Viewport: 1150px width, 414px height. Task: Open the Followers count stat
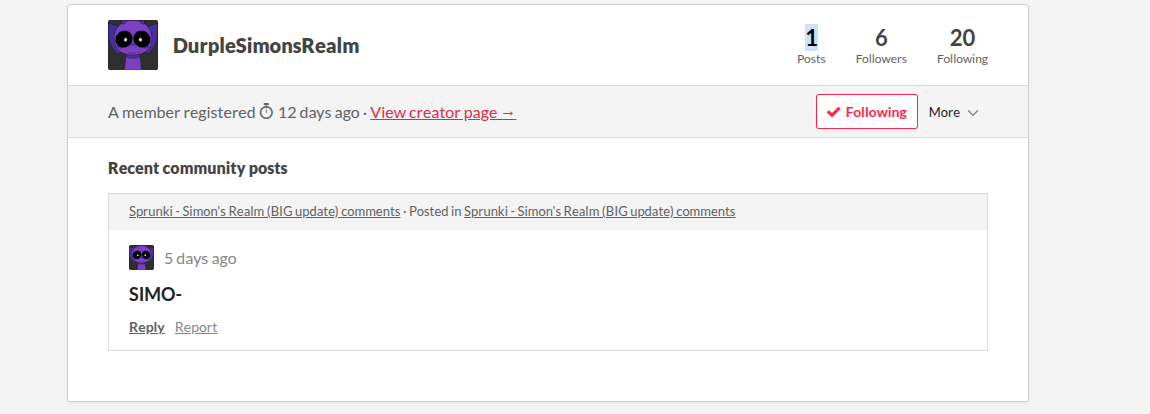(x=881, y=46)
